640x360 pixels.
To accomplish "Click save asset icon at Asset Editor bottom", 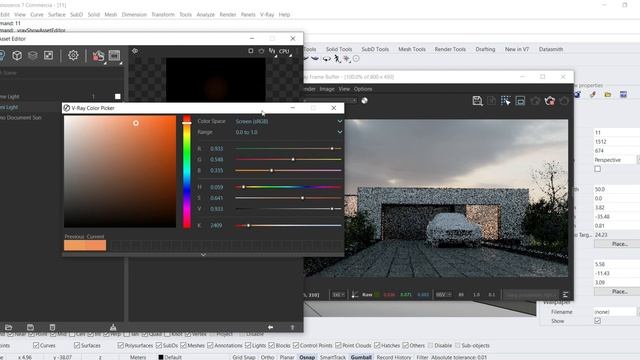I will [30, 327].
